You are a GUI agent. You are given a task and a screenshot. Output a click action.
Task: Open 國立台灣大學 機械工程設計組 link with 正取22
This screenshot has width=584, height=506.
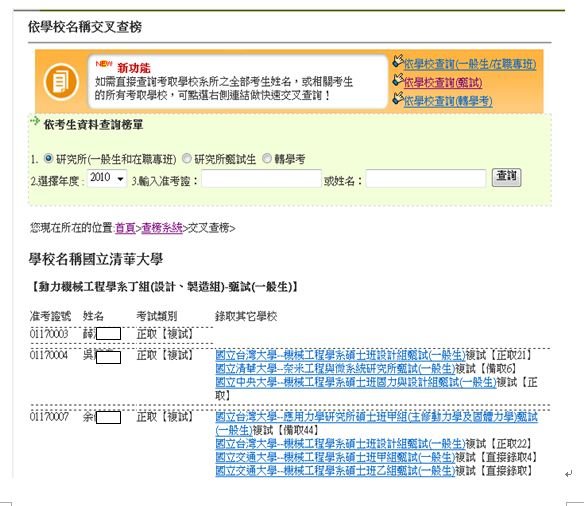click(340, 443)
